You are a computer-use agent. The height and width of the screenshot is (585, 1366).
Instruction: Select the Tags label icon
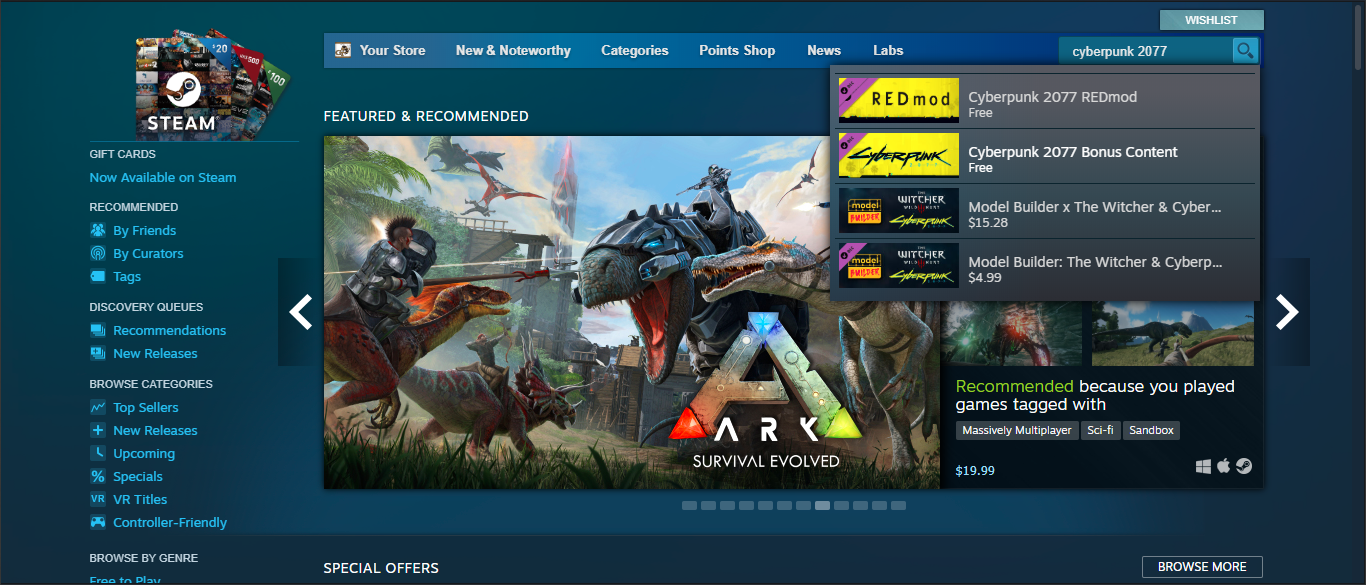[x=98, y=276]
